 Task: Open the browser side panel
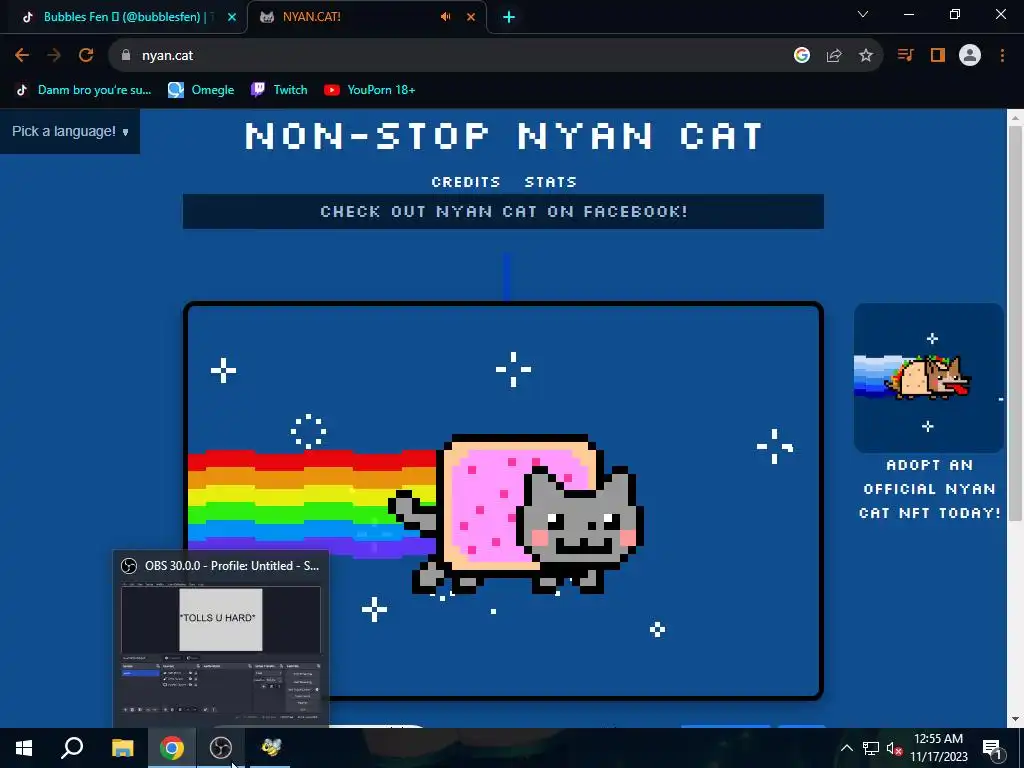point(938,56)
